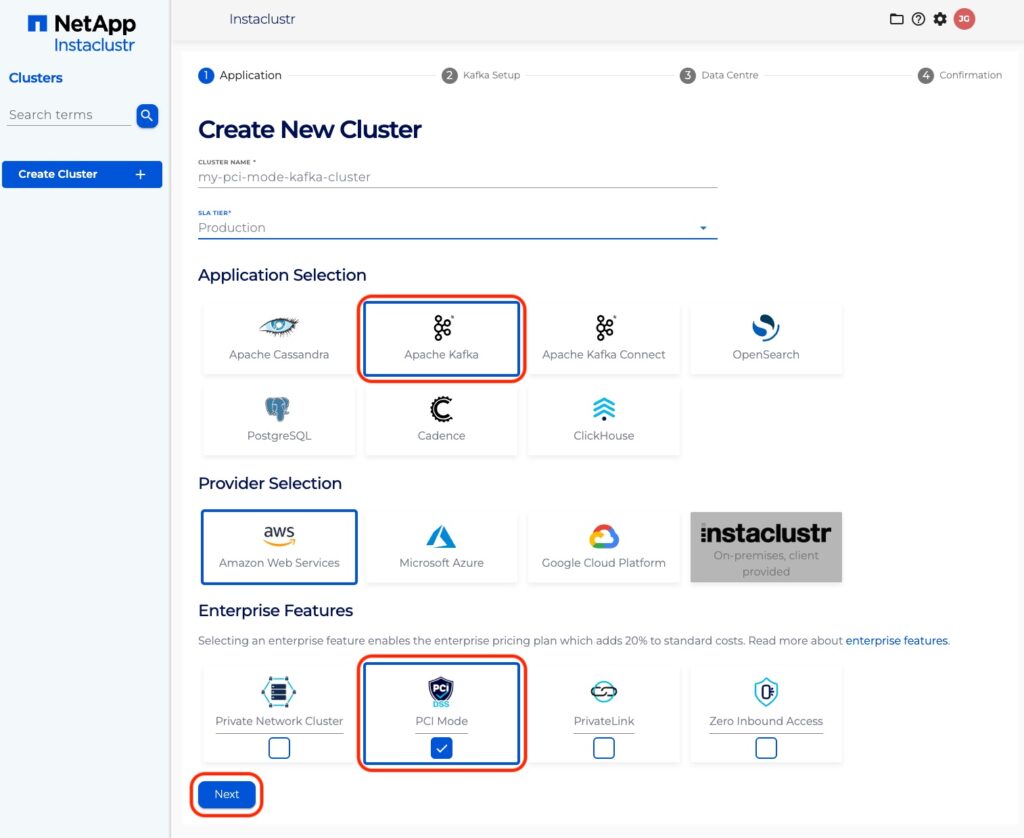This screenshot has height=838, width=1024.
Task: Uncheck the PCI Mode checkbox
Action: (441, 748)
